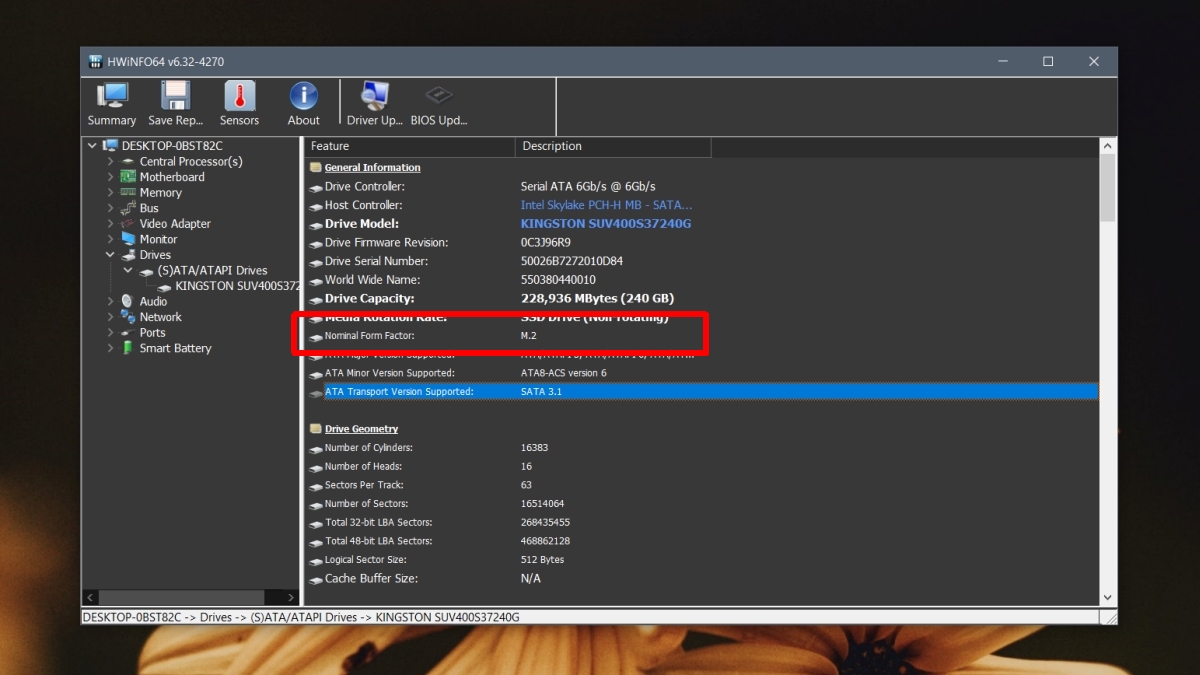Screen dimensions: 1200x675
Task: Click the General Information folder icon
Action: [x=316, y=168]
